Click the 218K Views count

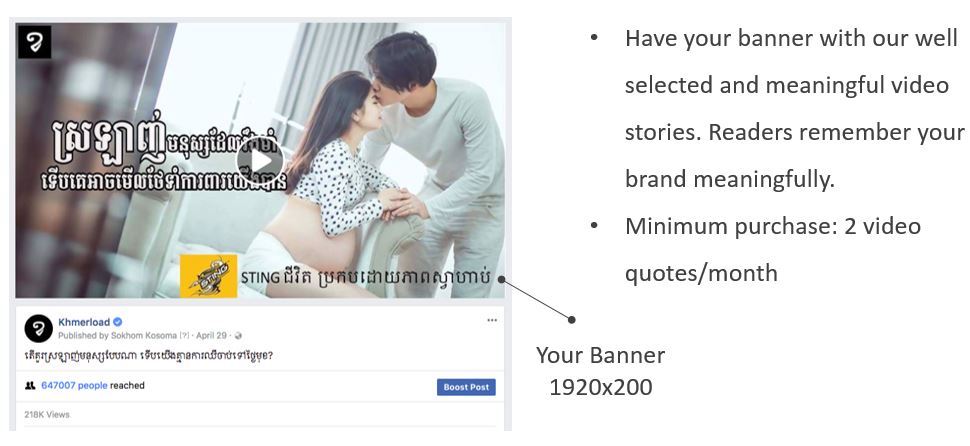pyautogui.click(x=47, y=414)
